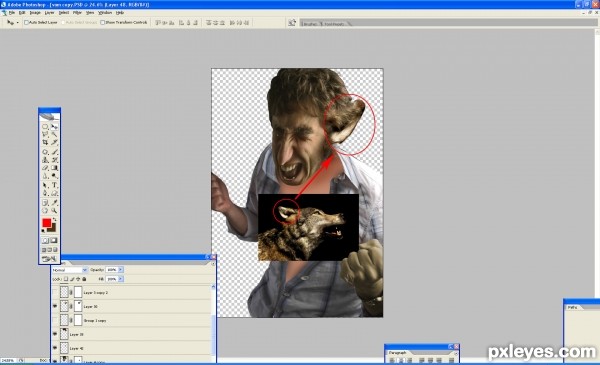Open the Layer menu
The width and height of the screenshot is (600, 365).
pos(49,13)
